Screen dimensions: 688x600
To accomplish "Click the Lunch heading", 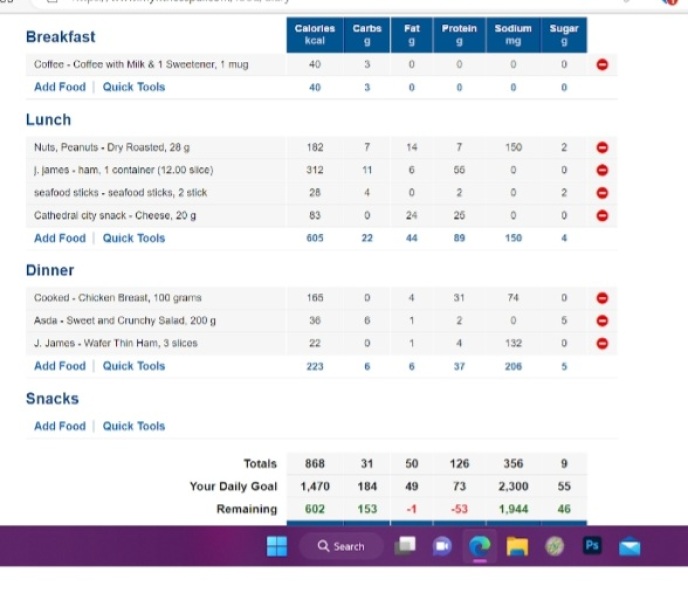I will (48, 120).
